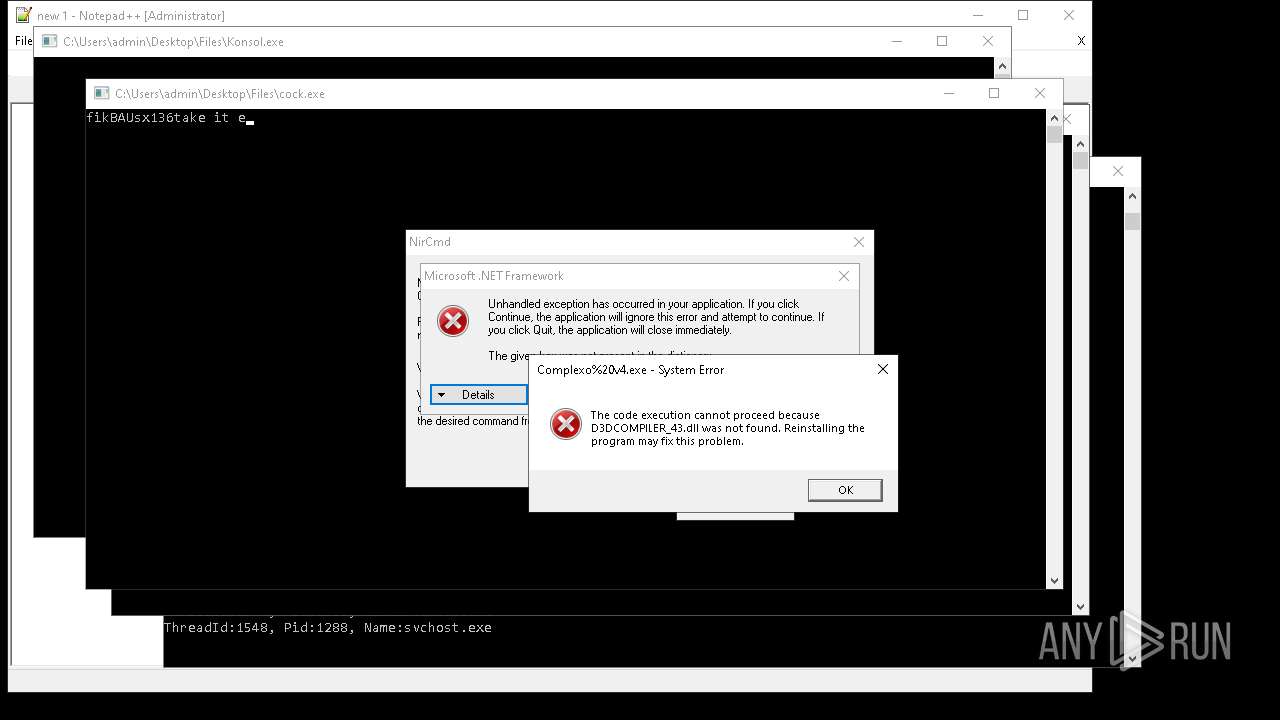Image resolution: width=1280 pixels, height=720 pixels.
Task: Minimize the Notepad++ window
Action: 977,15
